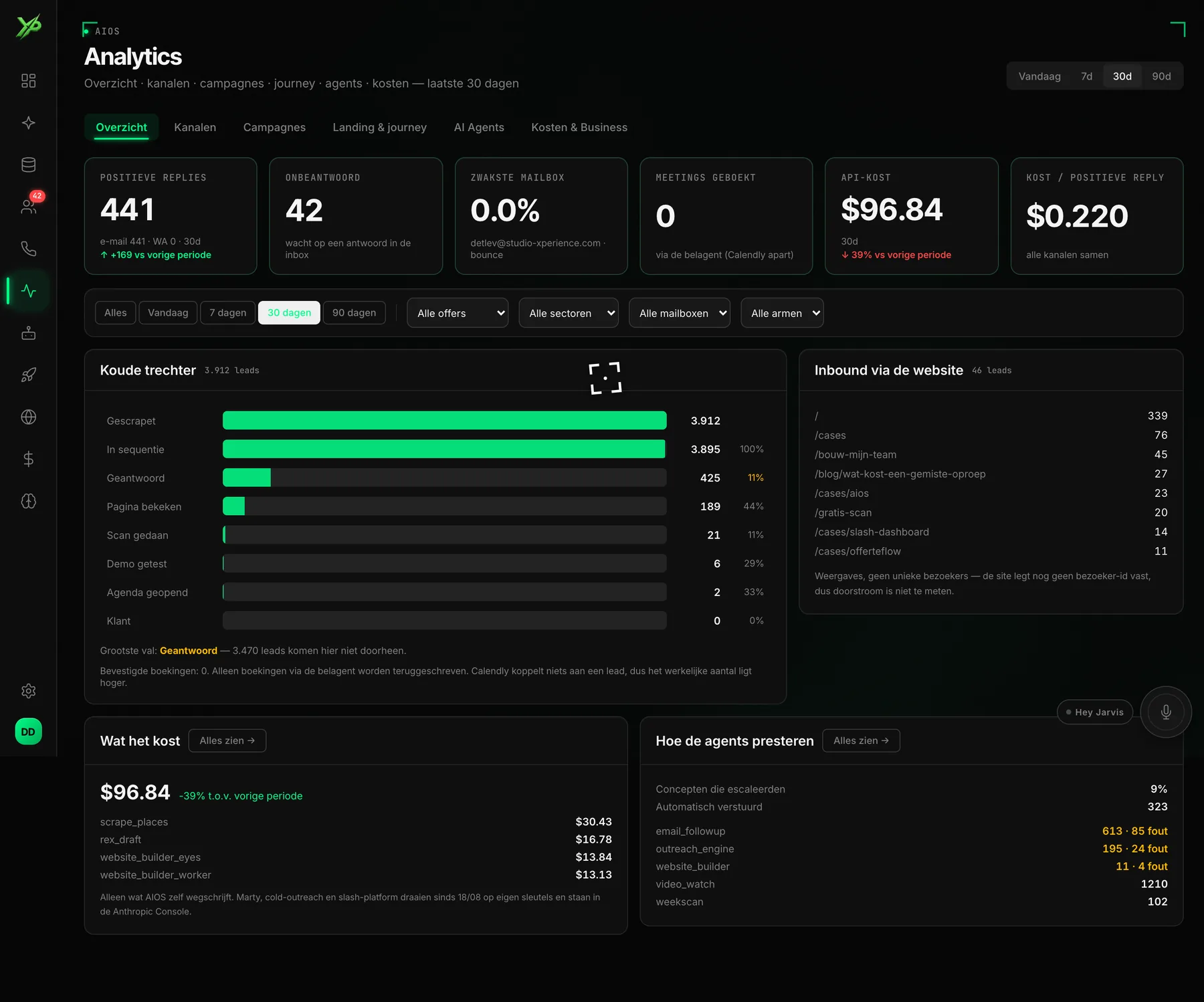Click the Meetings geboekt card
This screenshot has width=1204, height=1002.
point(726,216)
